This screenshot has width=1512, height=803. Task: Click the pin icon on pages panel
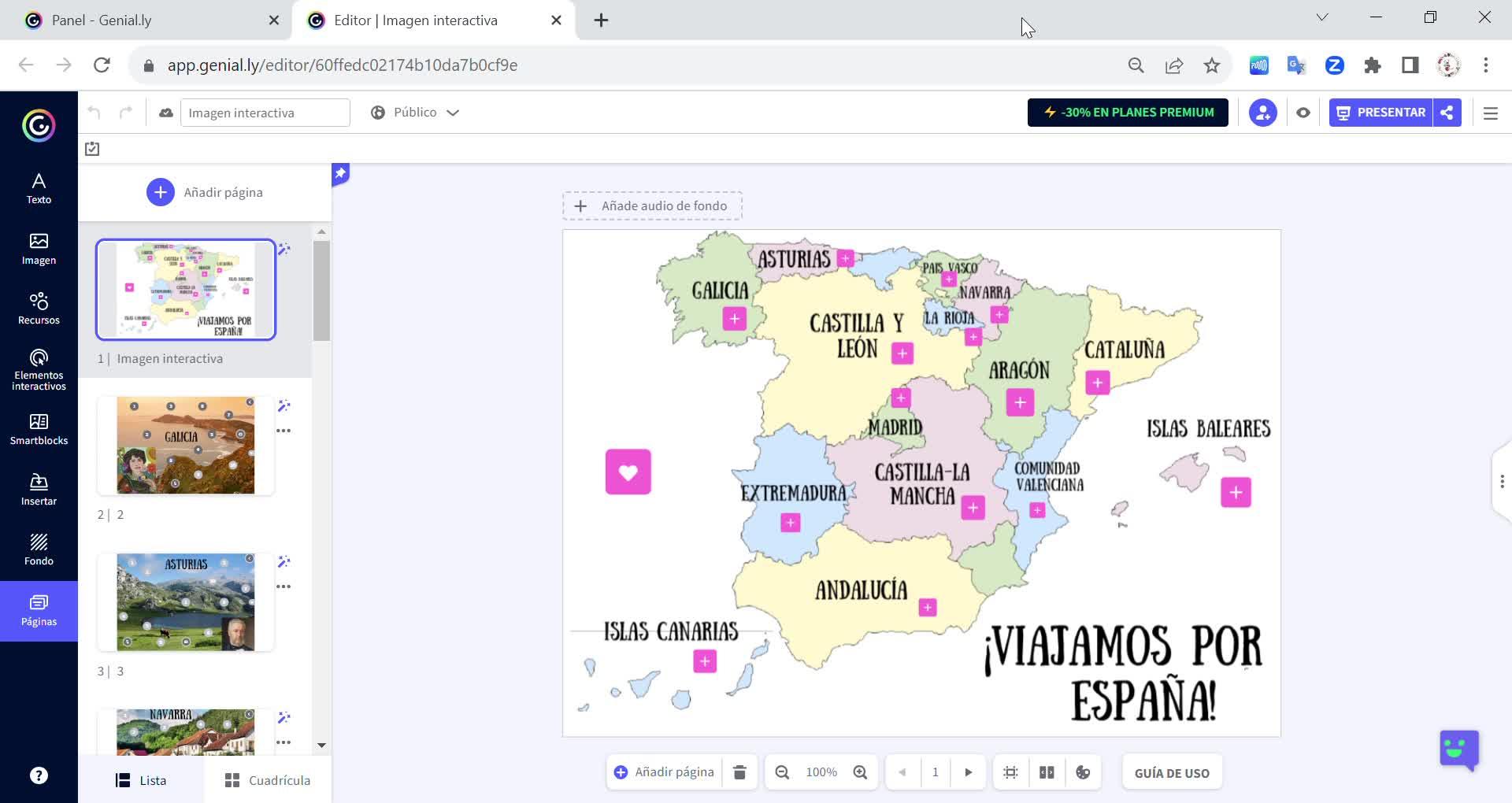pyautogui.click(x=340, y=173)
